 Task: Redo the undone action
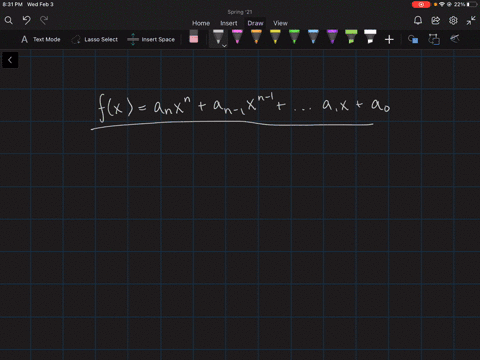(x=44, y=21)
